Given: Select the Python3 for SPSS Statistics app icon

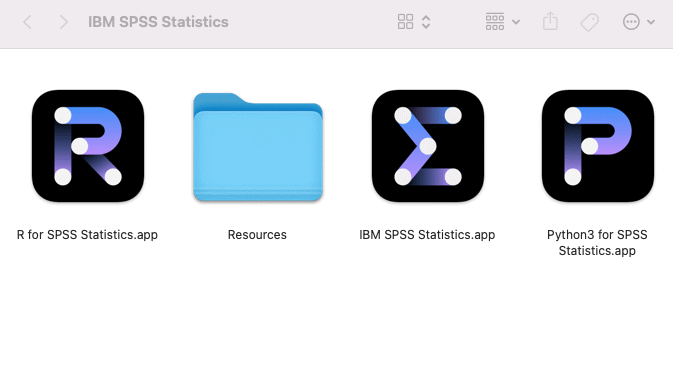Looking at the screenshot, I should (x=597, y=146).
